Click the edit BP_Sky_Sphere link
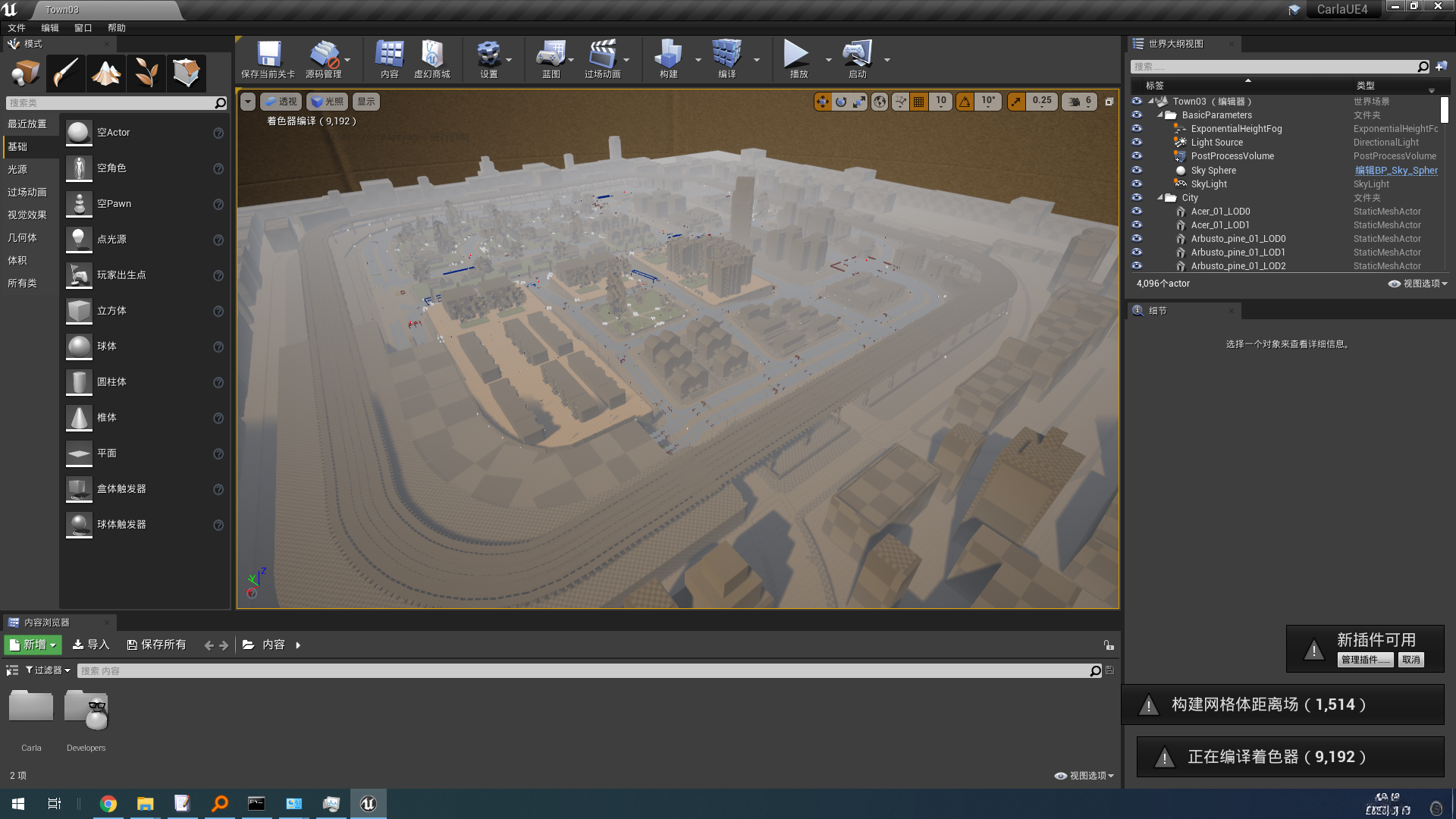Image resolution: width=1456 pixels, height=819 pixels. click(x=1396, y=171)
